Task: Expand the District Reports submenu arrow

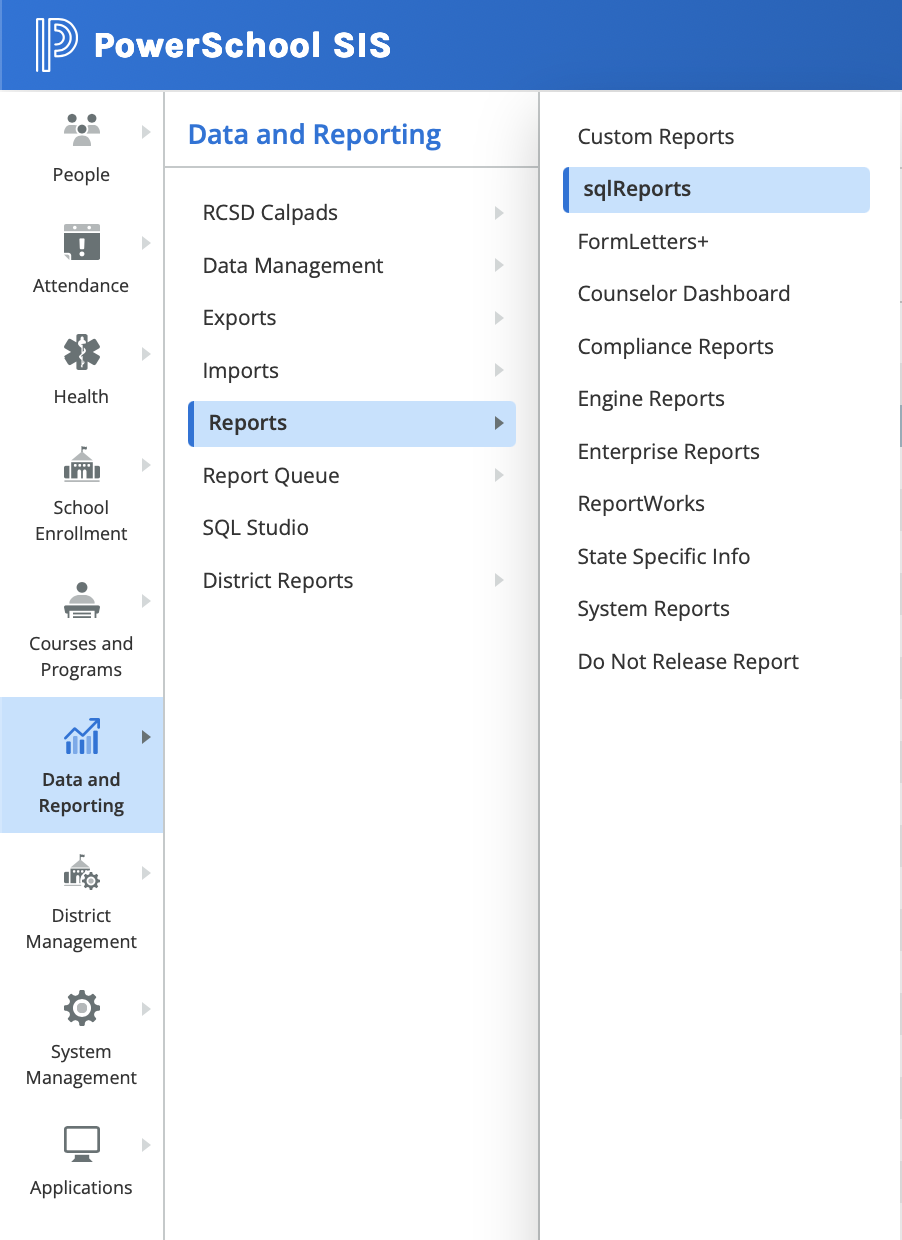Action: (499, 580)
